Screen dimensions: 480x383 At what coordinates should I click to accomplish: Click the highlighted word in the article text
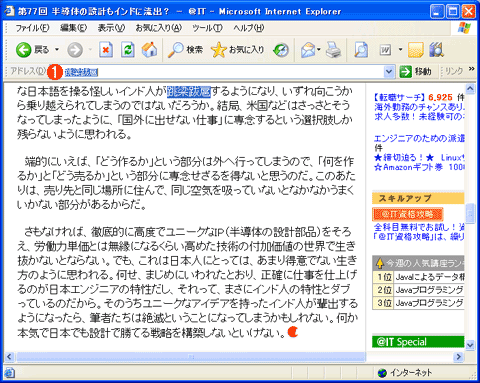189,91
